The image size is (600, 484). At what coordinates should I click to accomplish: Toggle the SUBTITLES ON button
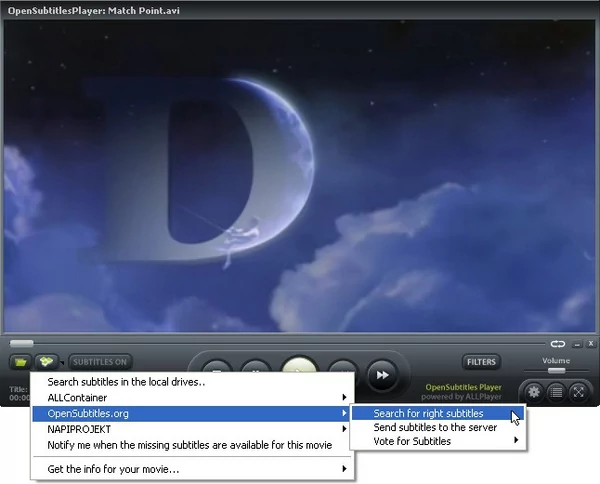click(100, 362)
